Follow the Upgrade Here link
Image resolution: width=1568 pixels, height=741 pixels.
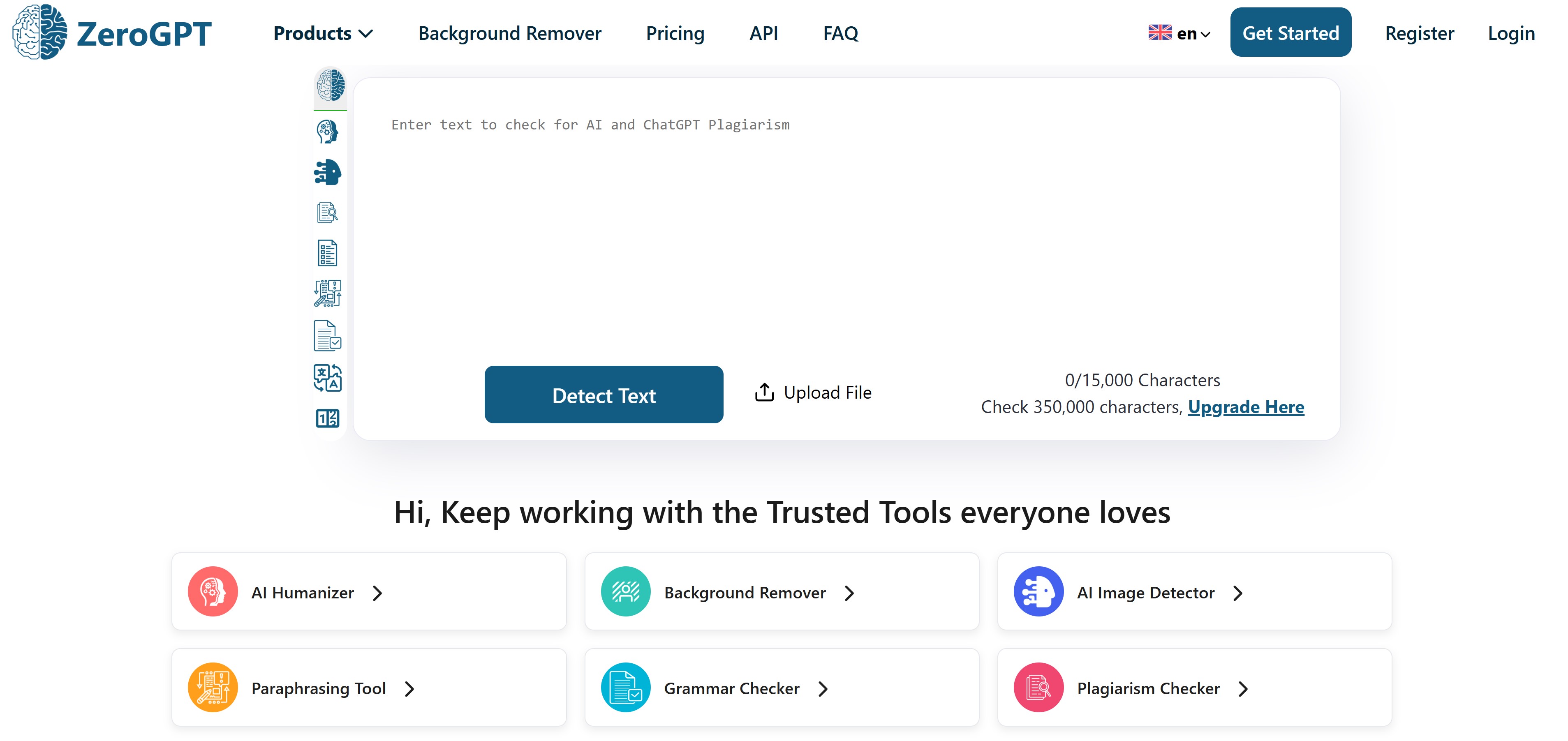[1246, 407]
